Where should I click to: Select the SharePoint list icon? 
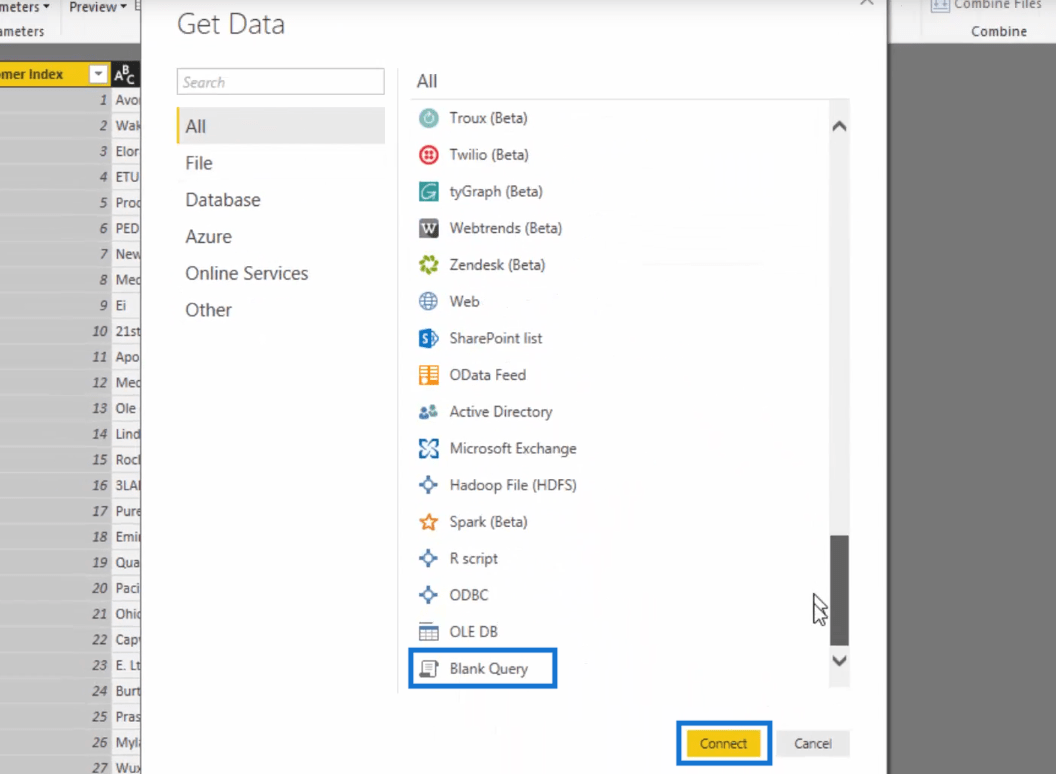pos(428,338)
